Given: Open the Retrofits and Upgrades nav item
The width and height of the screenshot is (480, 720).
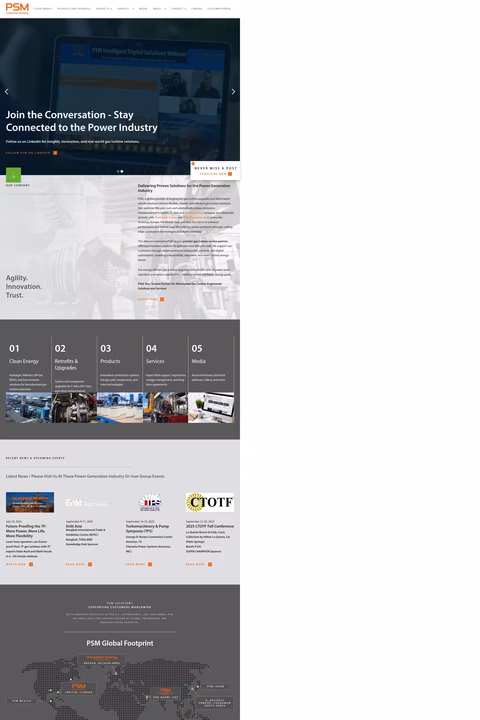Looking at the screenshot, I should (74, 9).
